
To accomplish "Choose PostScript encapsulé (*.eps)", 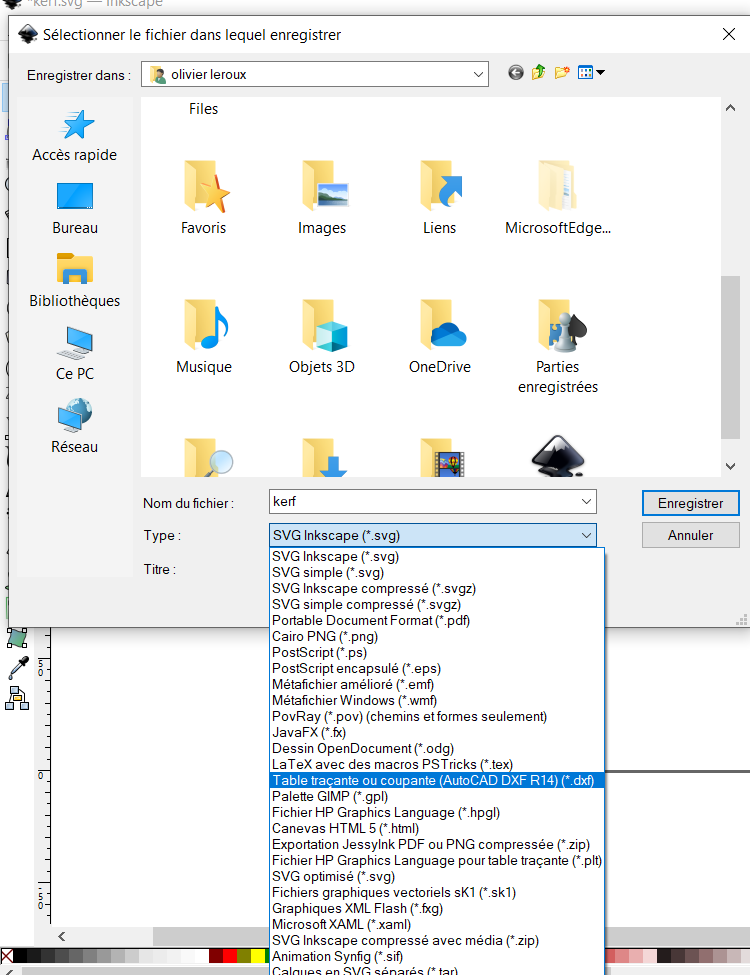I will coord(437,668).
